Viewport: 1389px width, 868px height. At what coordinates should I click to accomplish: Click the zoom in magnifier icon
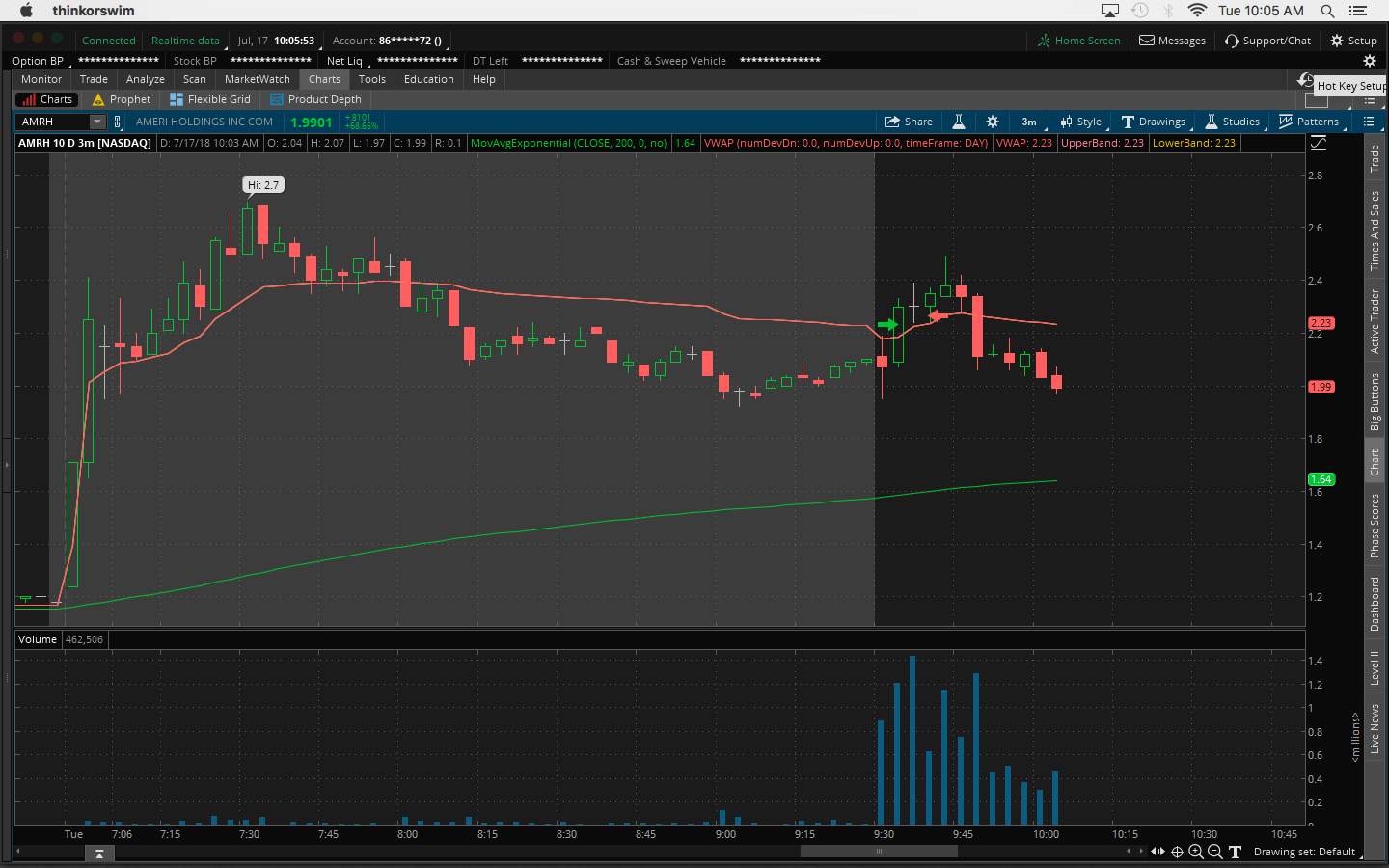pyautogui.click(x=1196, y=852)
